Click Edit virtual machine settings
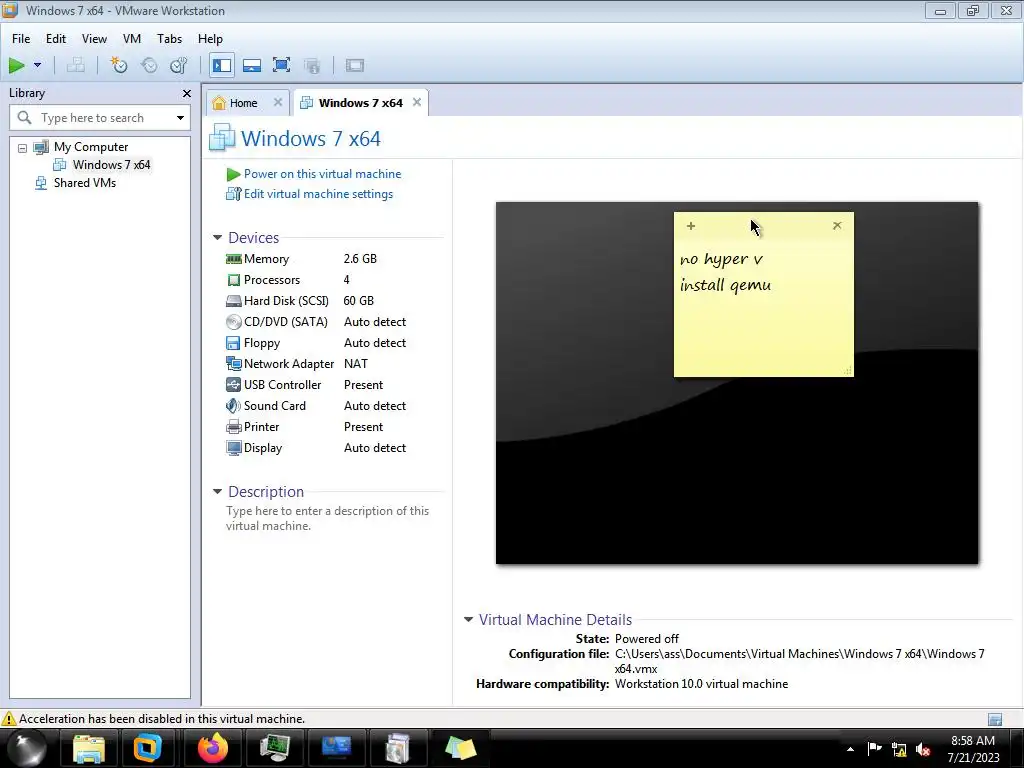1024x768 pixels. pos(318,194)
